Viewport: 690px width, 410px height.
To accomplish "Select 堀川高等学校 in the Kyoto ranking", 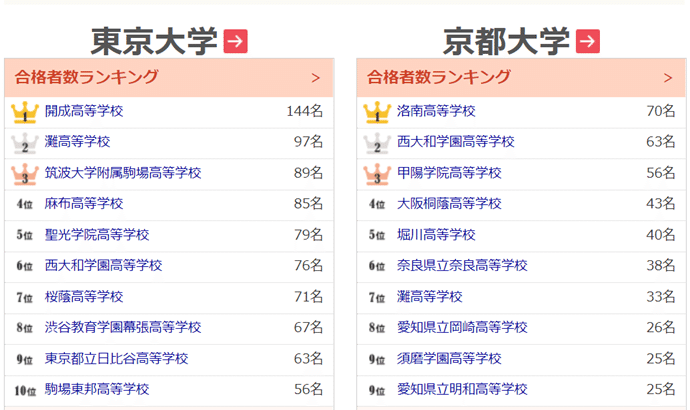I will (436, 234).
